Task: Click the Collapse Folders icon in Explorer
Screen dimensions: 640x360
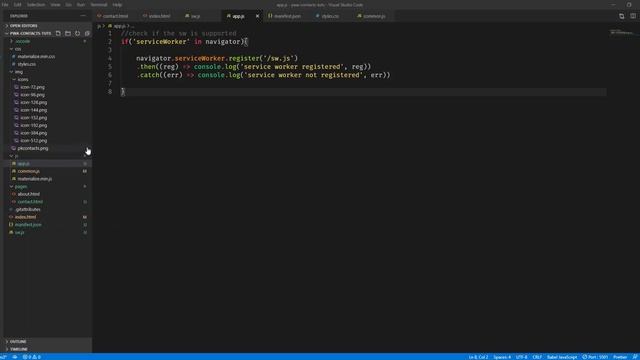Action: (x=87, y=33)
